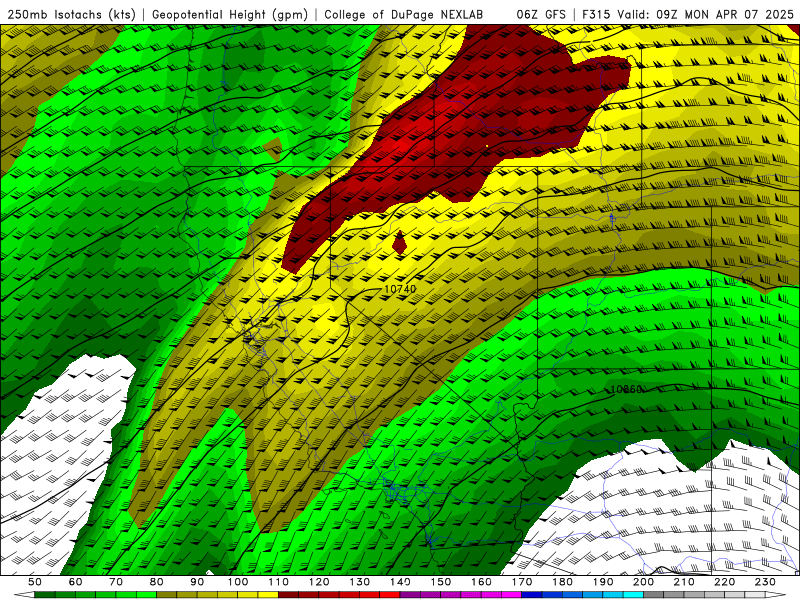Click the 230 kts color bar label
The width and height of the screenshot is (800, 600).
(x=765, y=582)
